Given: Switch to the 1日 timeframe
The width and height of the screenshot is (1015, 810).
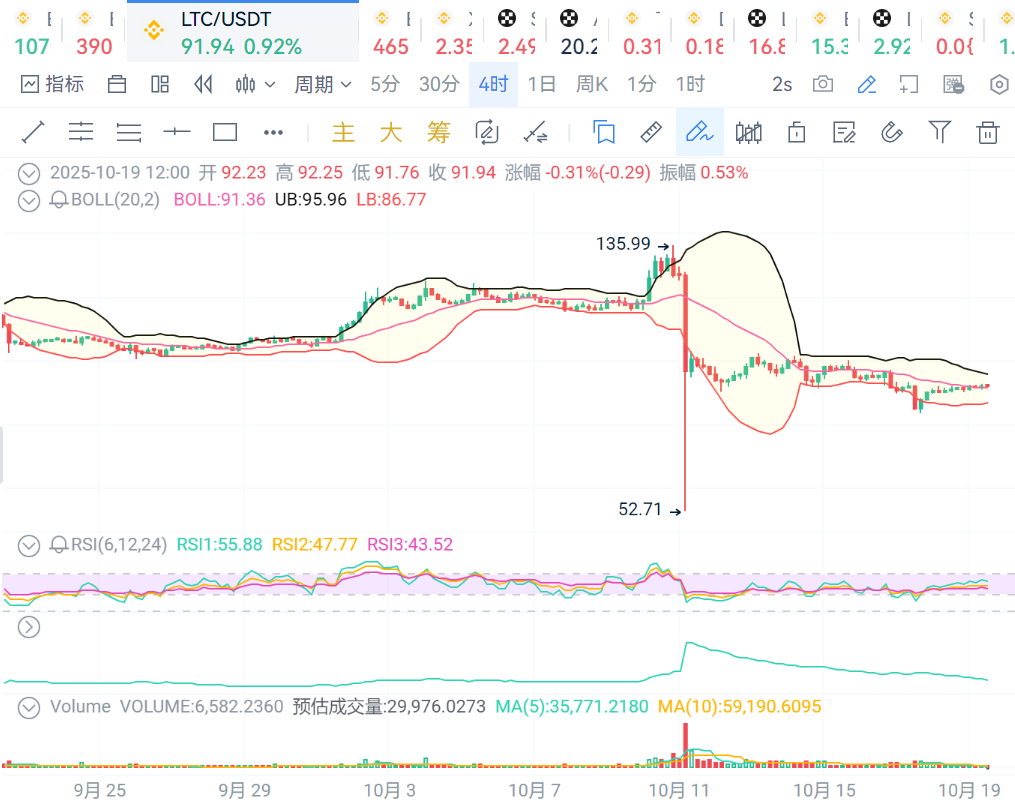Looking at the screenshot, I should tap(542, 84).
